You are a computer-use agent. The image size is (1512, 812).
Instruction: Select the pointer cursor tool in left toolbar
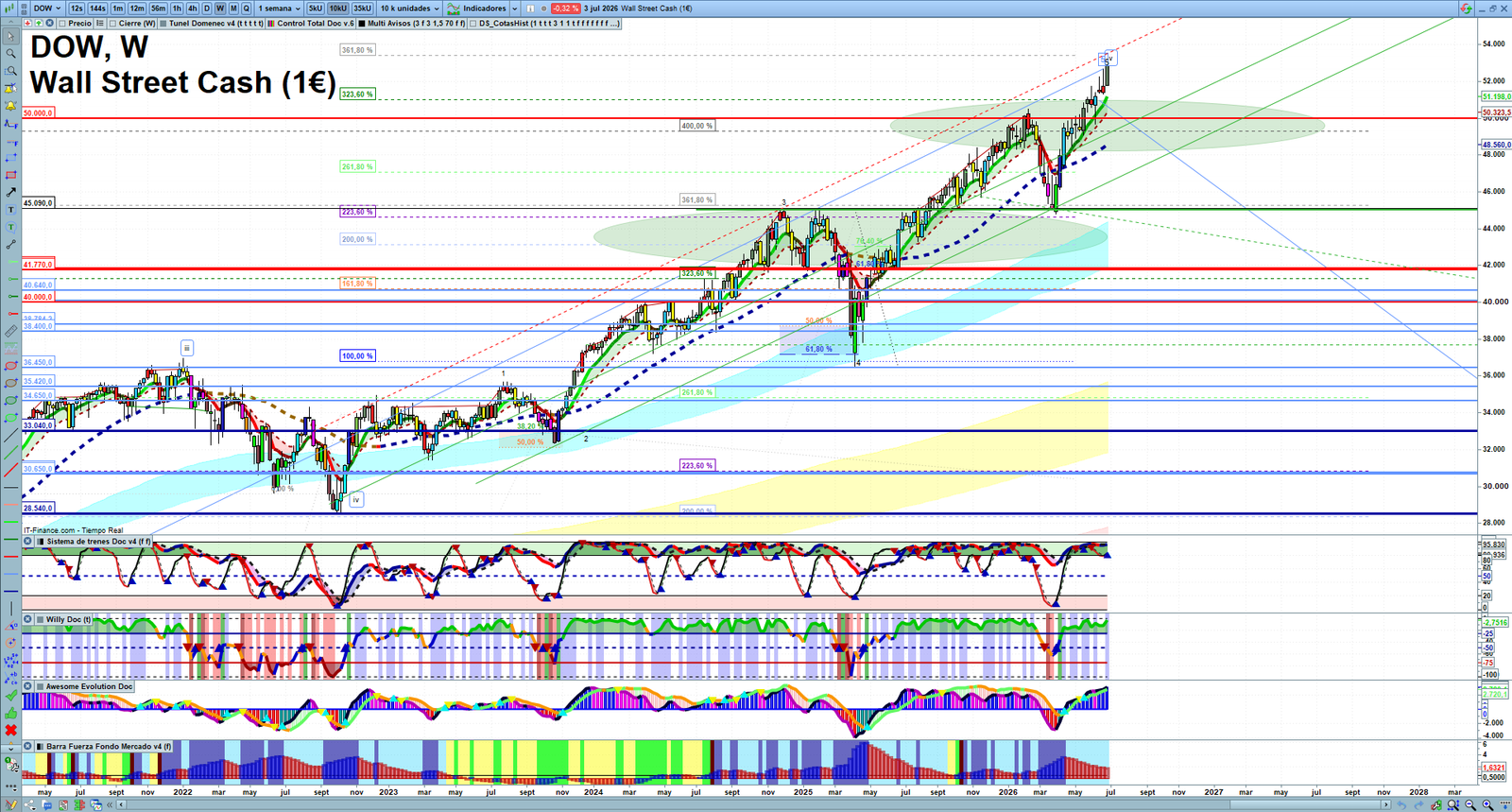[10, 36]
